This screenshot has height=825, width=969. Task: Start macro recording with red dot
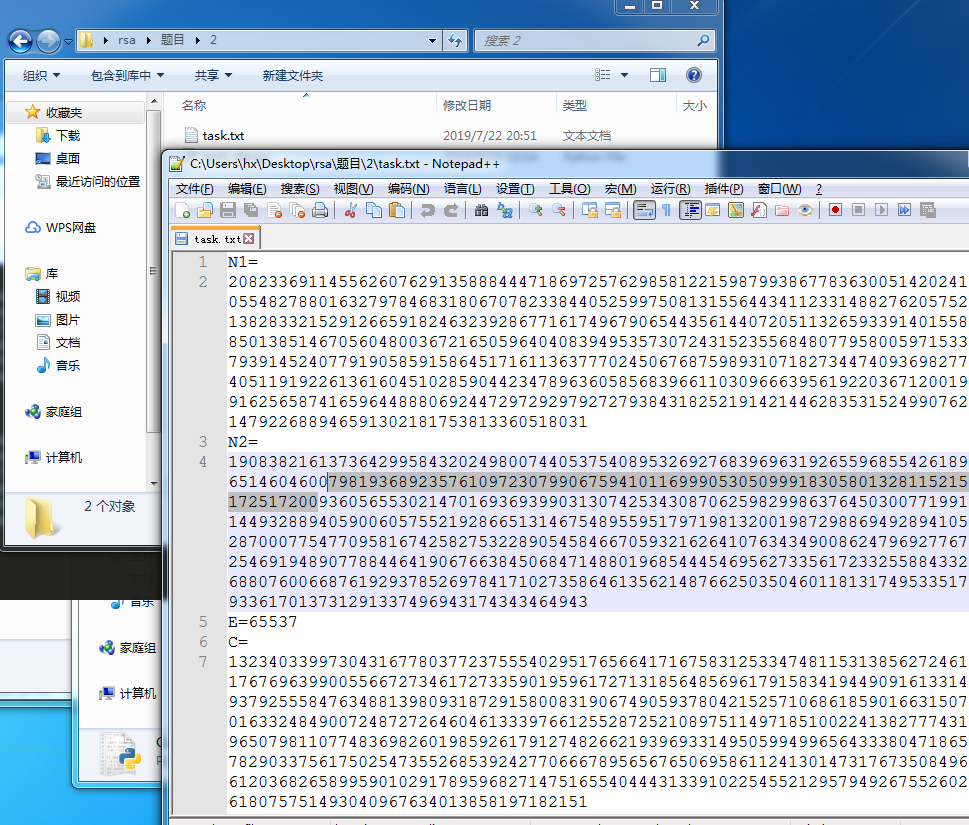[x=836, y=210]
